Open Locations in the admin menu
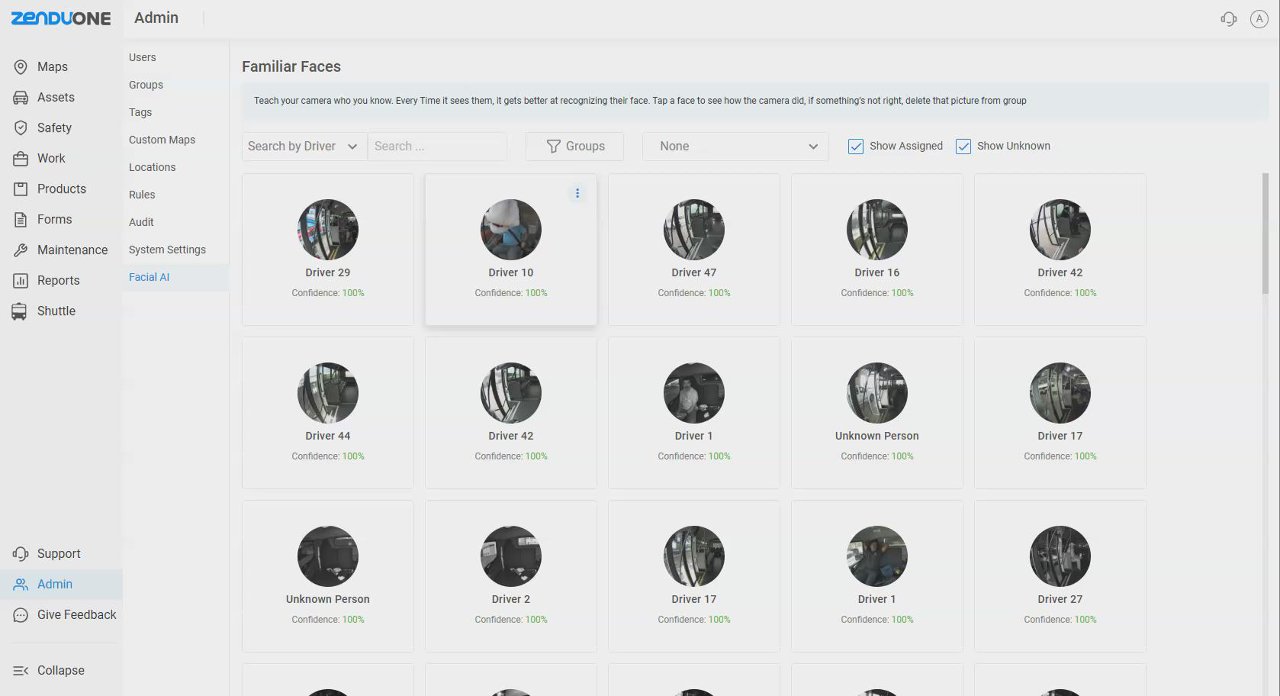 click(152, 167)
